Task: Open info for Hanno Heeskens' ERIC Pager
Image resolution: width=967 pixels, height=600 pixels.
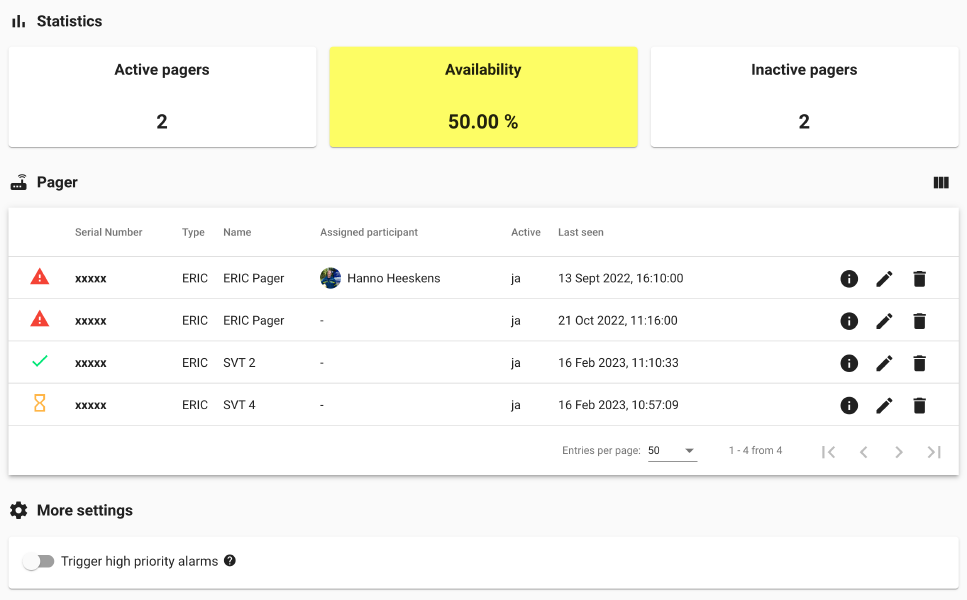Action: [x=849, y=279]
